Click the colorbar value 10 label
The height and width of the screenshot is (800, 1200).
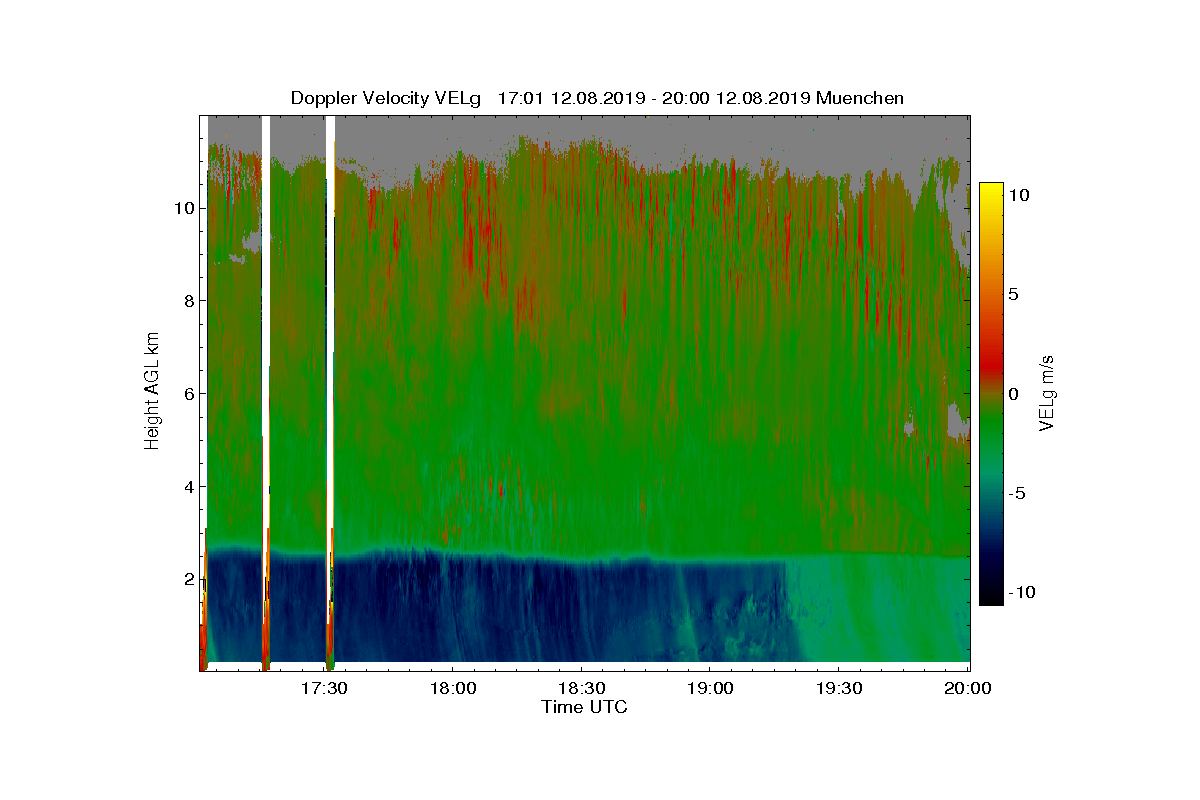click(x=1018, y=196)
